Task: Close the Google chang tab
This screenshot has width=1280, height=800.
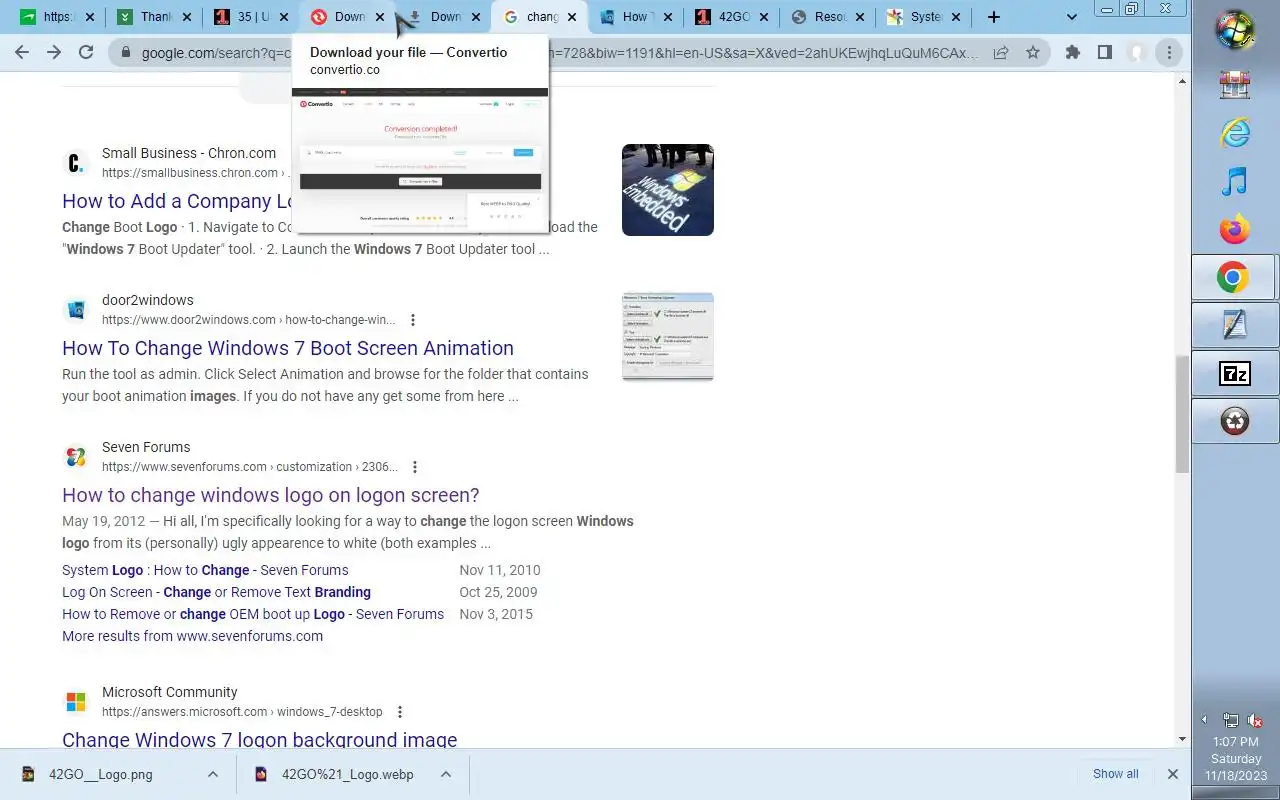Action: point(571,17)
